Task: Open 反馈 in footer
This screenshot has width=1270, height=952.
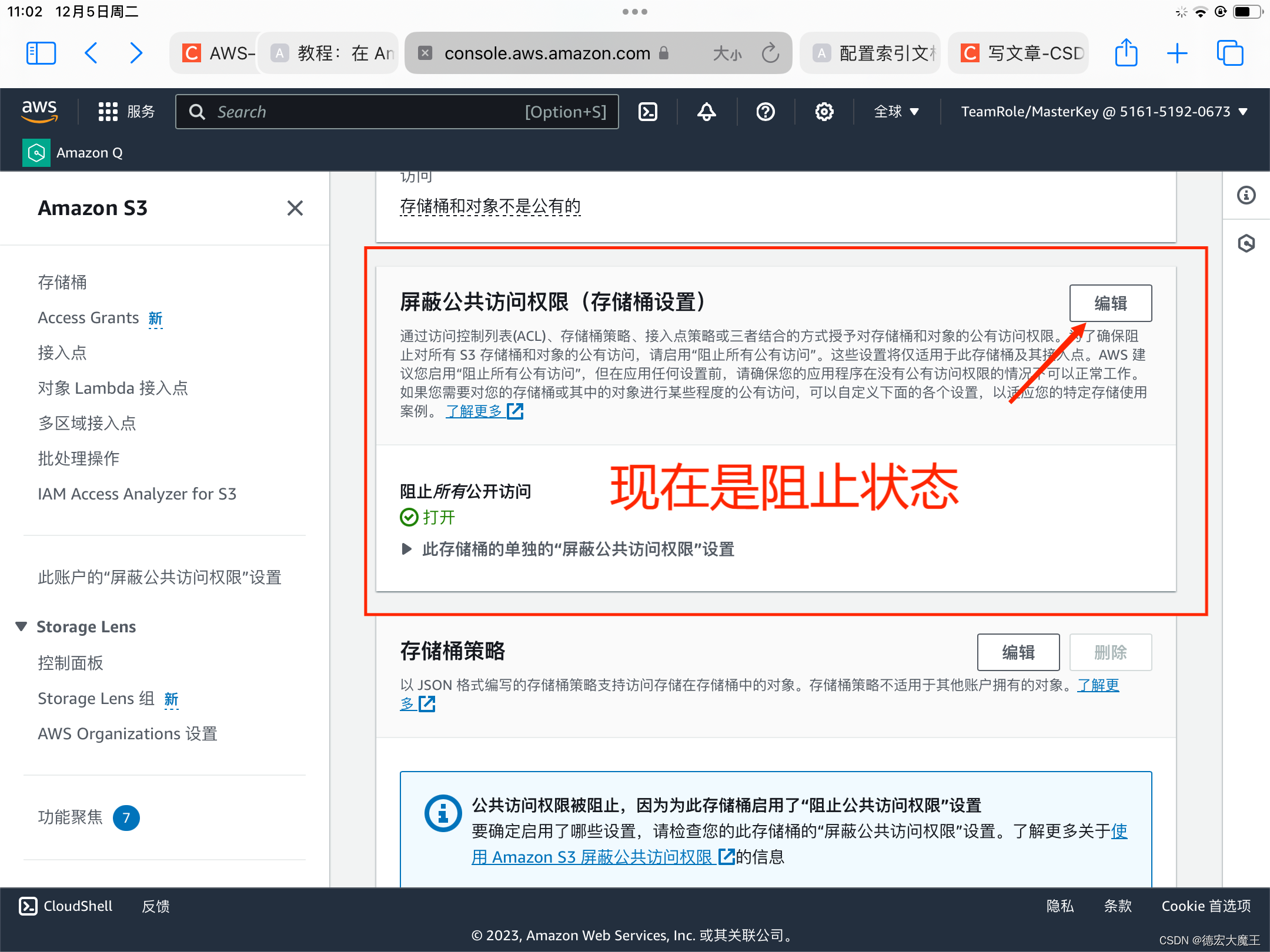Action: [x=156, y=906]
